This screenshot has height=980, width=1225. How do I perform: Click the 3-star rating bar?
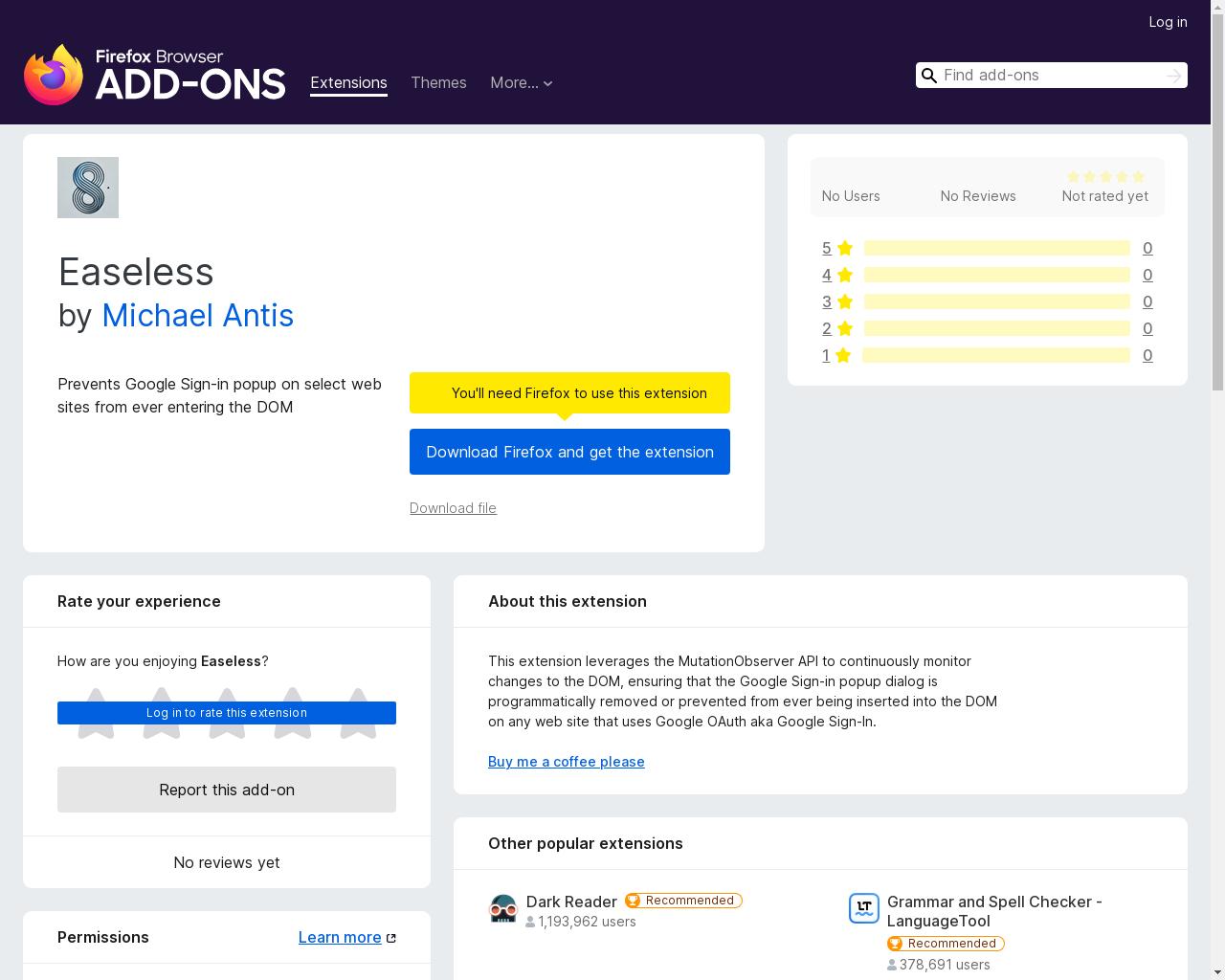pyautogui.click(x=996, y=301)
